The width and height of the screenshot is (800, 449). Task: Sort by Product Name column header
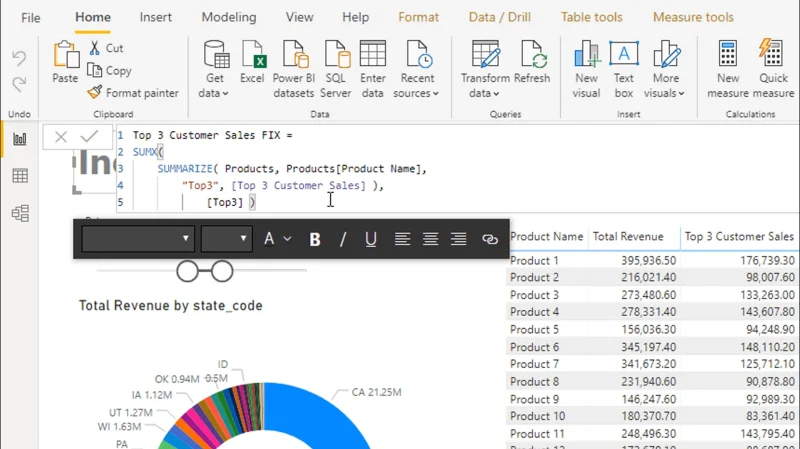click(546, 237)
